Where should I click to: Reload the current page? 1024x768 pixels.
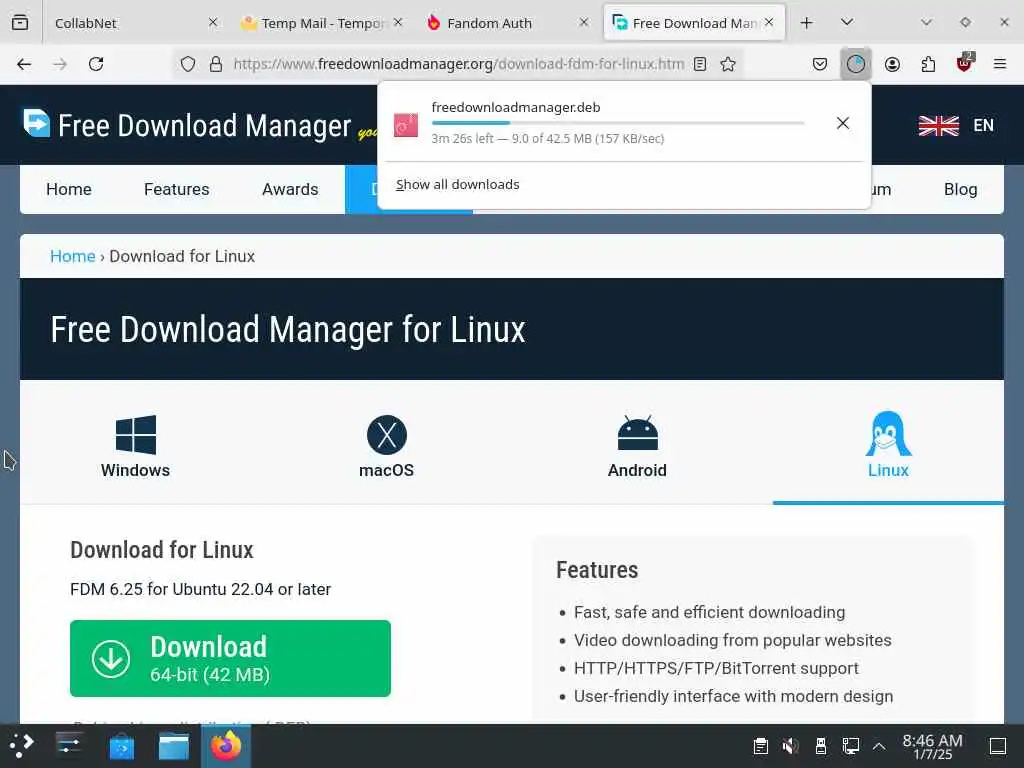click(x=96, y=64)
